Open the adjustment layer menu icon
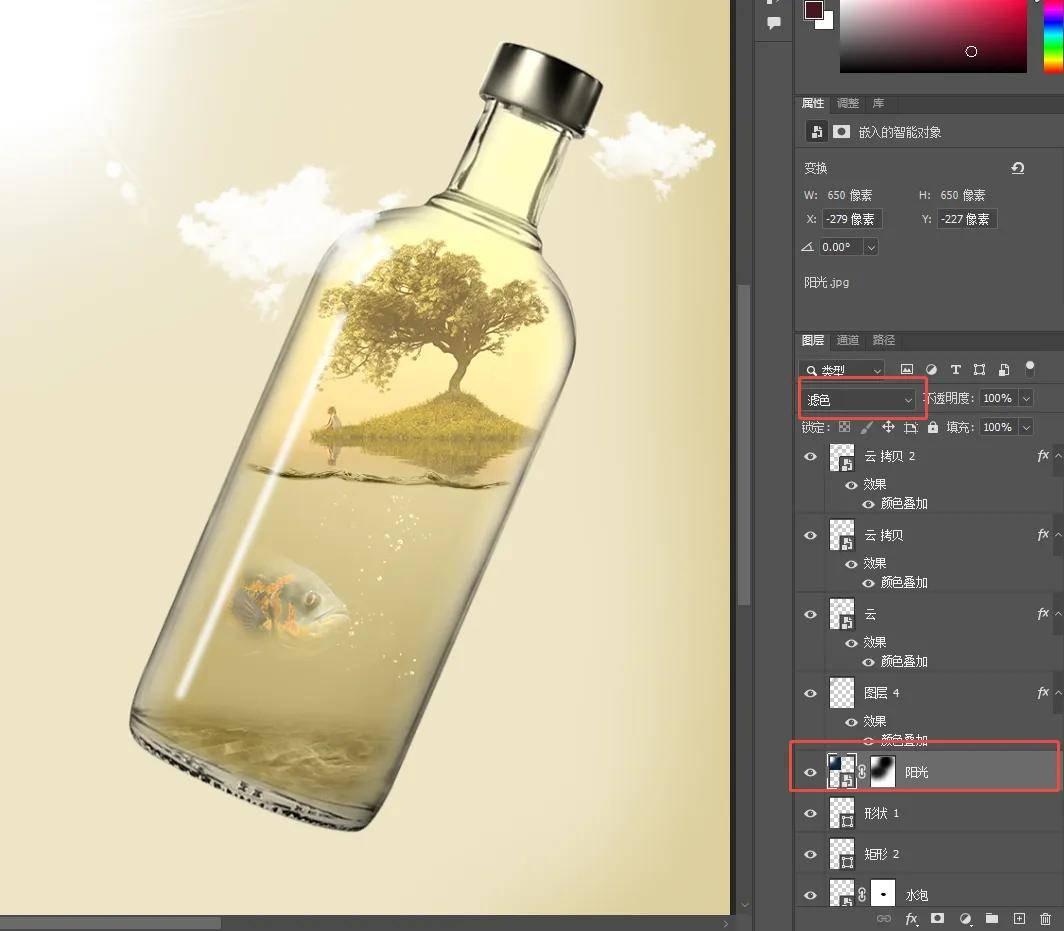 965,918
